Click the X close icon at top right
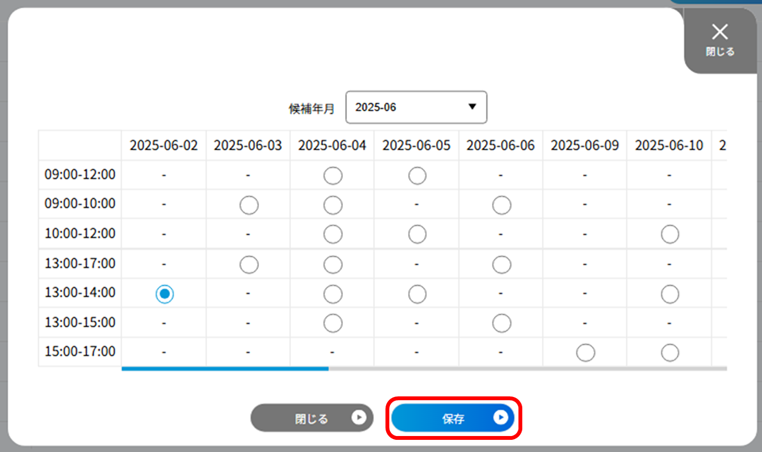The height and width of the screenshot is (452, 762). click(720, 32)
